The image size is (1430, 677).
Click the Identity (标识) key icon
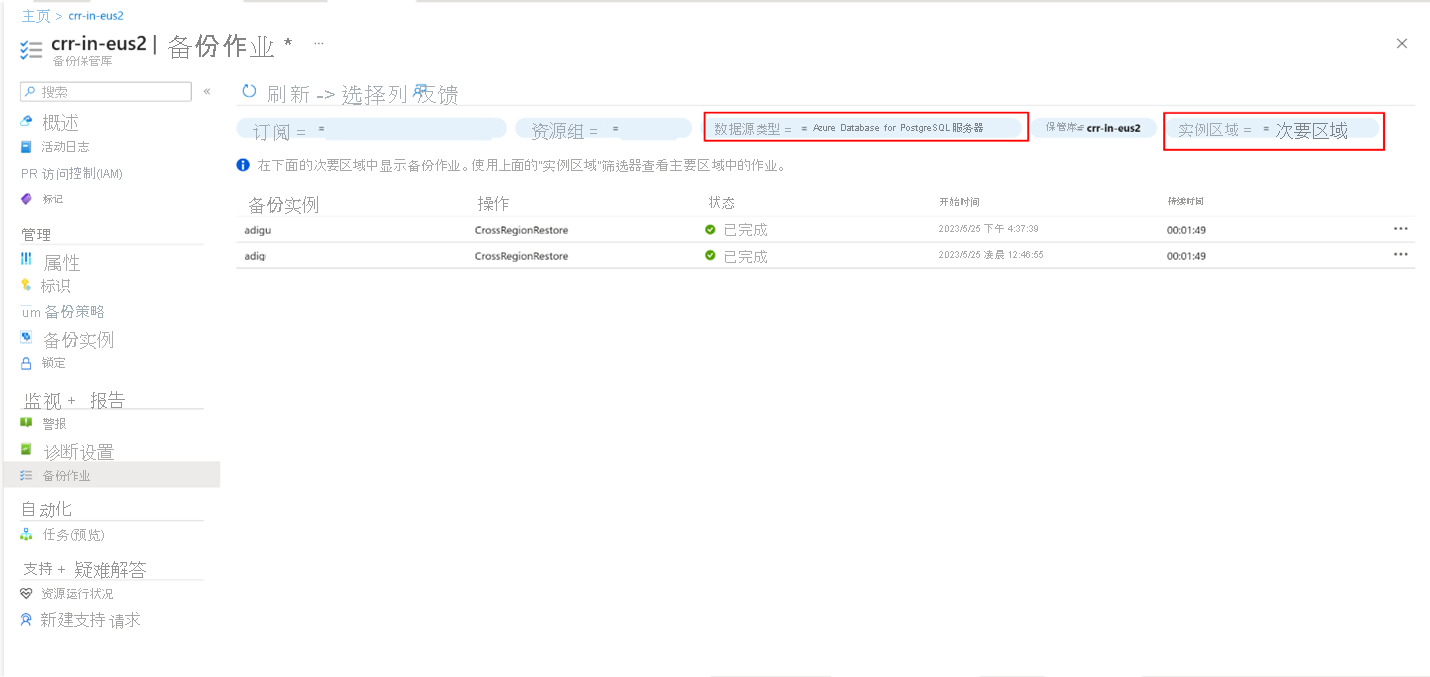(x=27, y=285)
